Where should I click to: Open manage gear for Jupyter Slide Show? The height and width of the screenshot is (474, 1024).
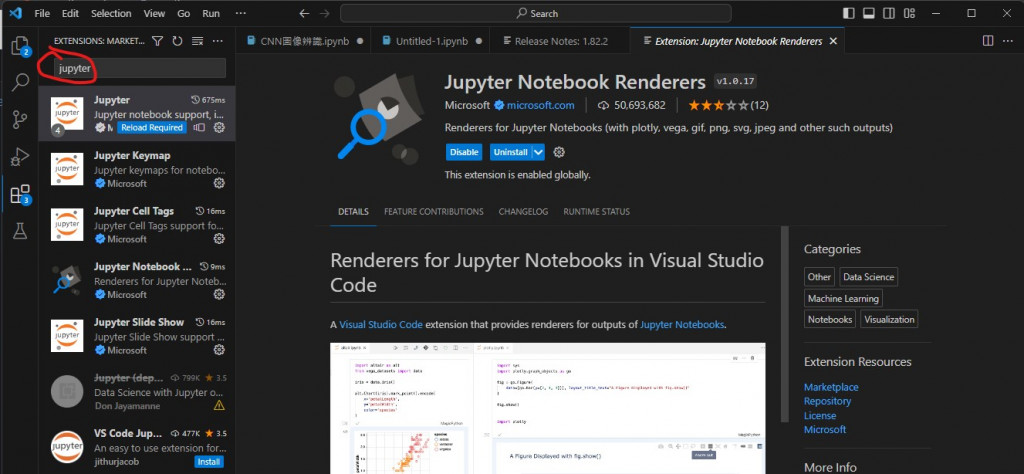pyautogui.click(x=219, y=350)
